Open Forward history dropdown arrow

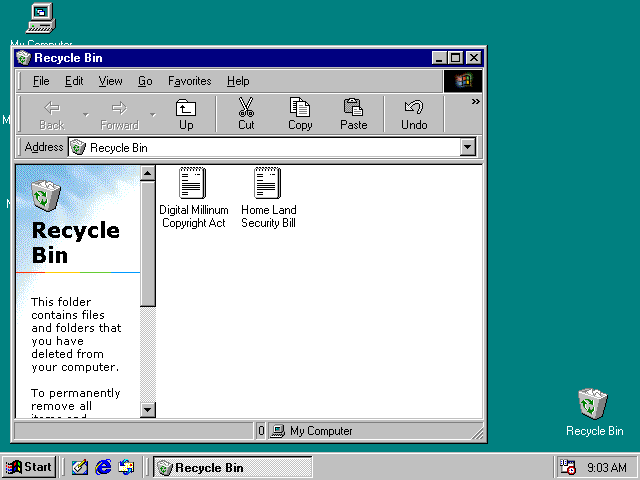[x=153, y=115]
